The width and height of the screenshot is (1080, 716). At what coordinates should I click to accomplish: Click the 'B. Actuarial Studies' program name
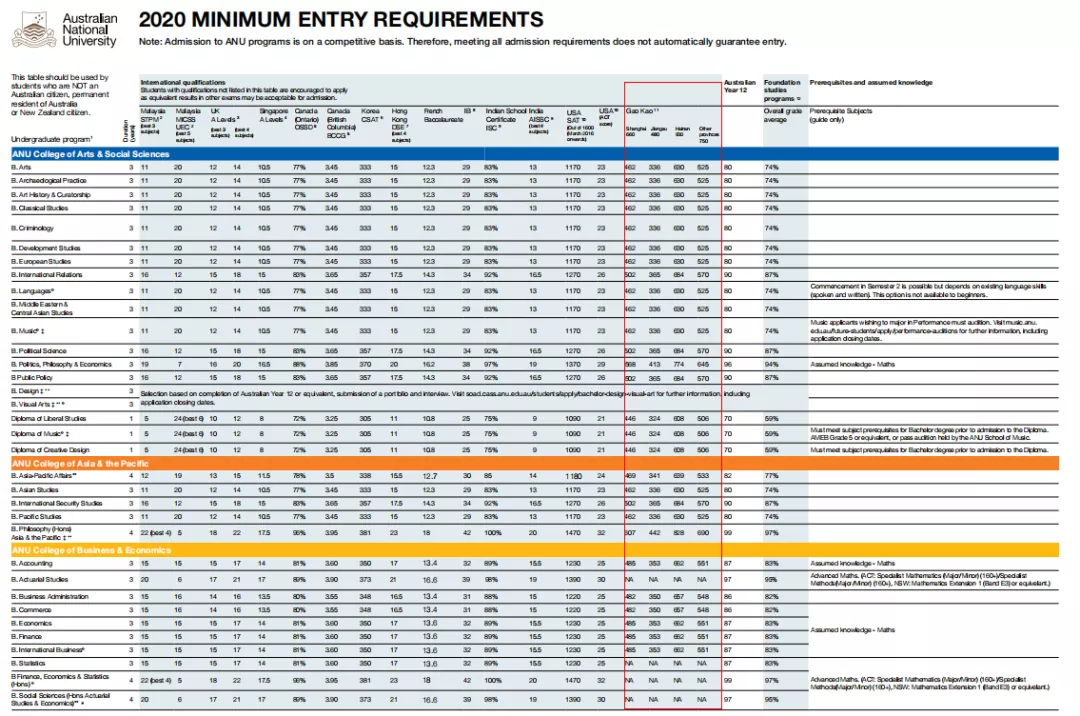(40, 580)
